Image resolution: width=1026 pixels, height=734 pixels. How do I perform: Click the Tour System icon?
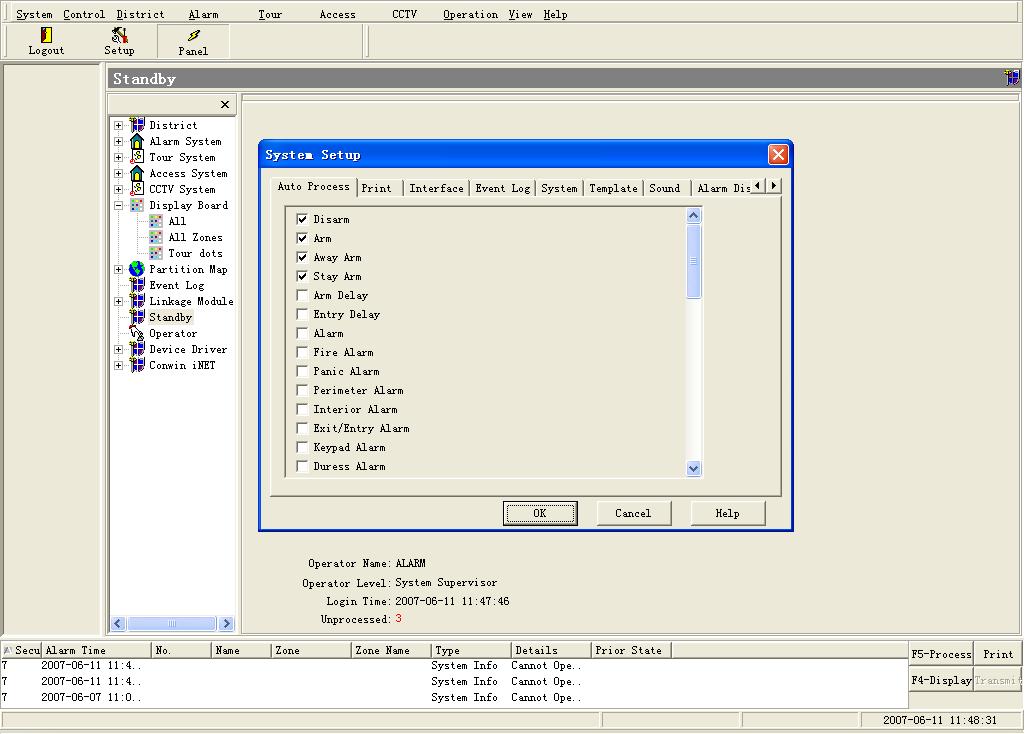pyautogui.click(x=137, y=157)
